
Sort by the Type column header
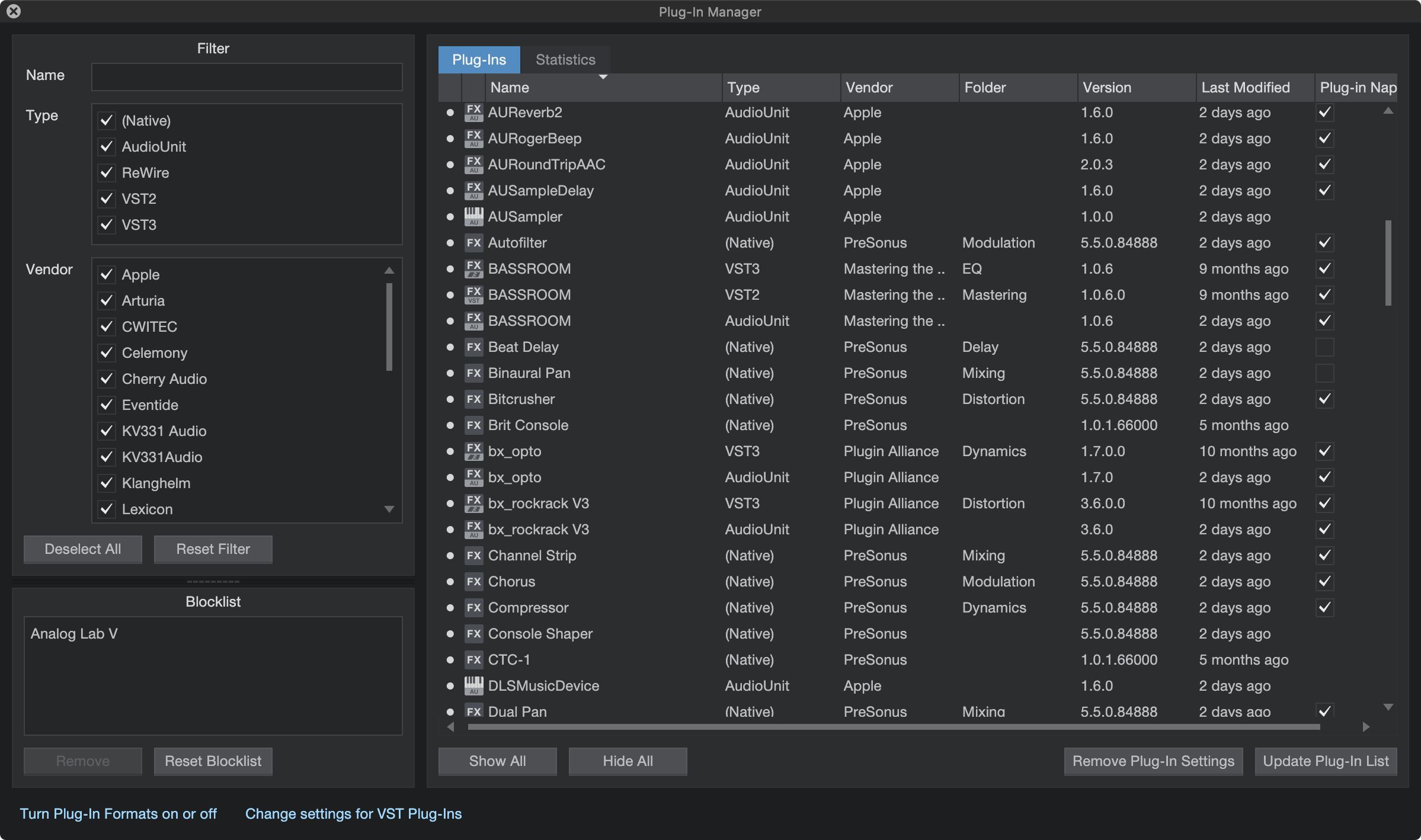tap(781, 88)
